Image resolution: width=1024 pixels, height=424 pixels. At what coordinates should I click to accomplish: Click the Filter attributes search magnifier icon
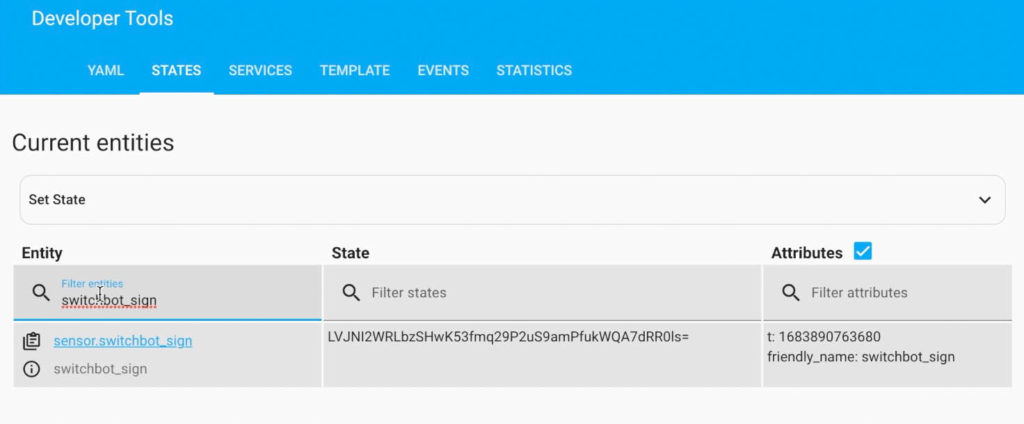coord(791,293)
